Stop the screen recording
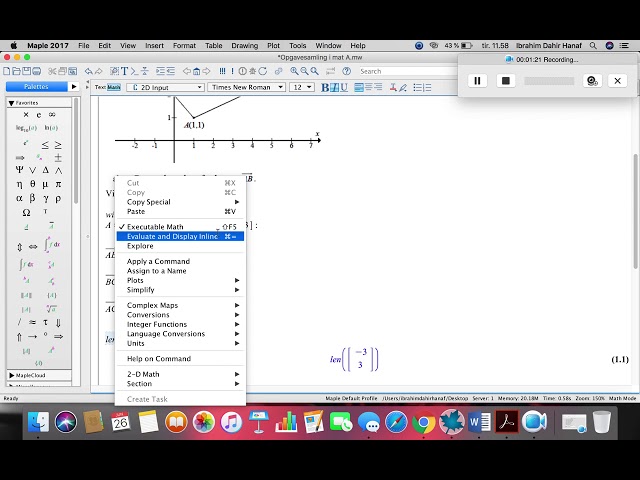This screenshot has width=640, height=480. 506,80
